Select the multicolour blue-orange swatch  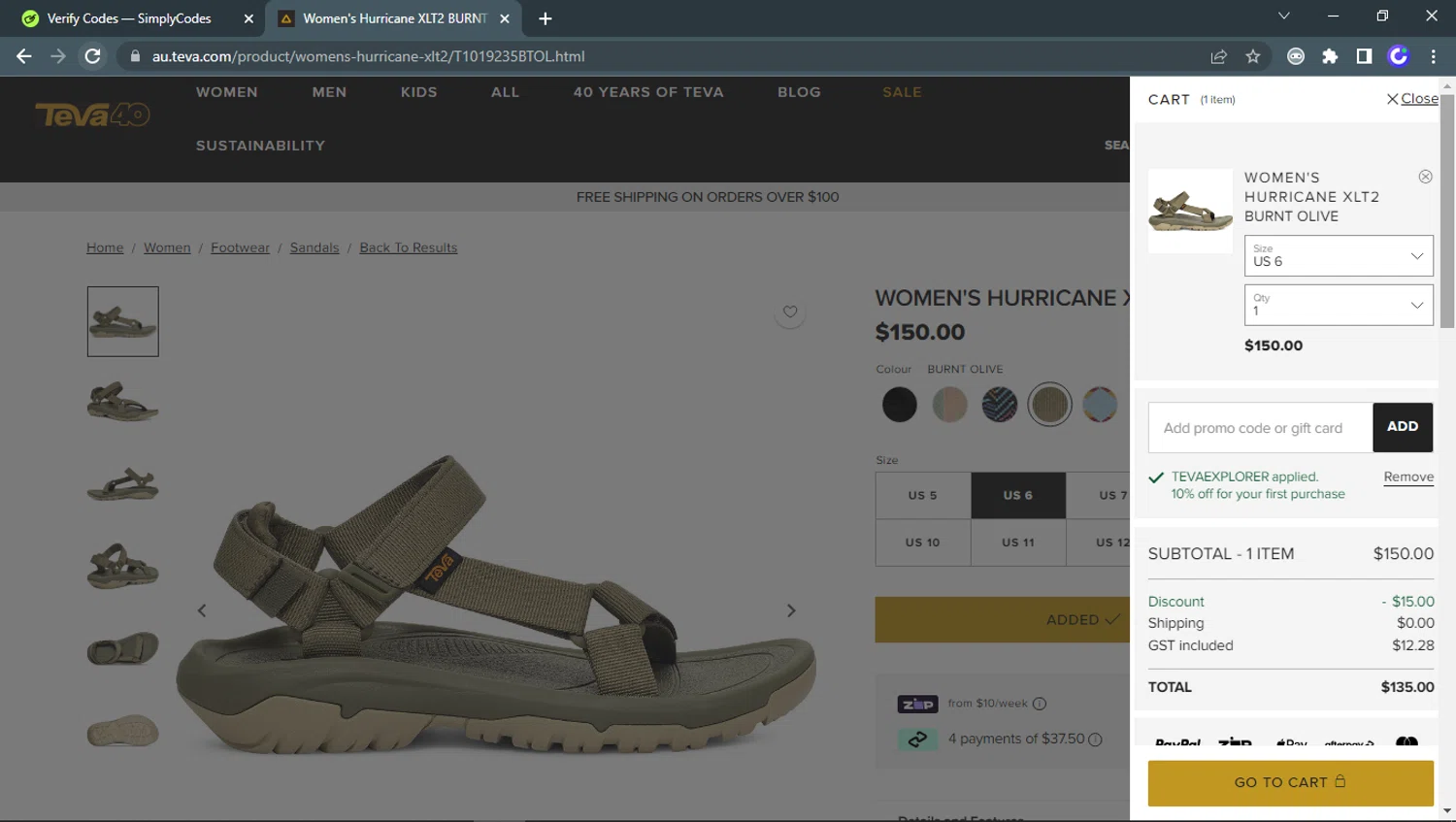pos(1100,405)
